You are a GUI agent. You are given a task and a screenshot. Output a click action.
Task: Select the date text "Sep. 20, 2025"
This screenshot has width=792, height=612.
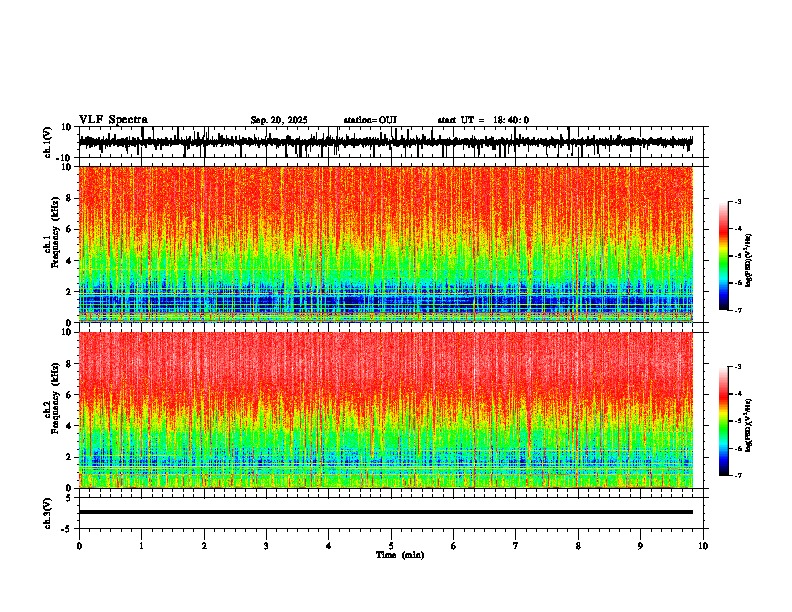(279, 120)
